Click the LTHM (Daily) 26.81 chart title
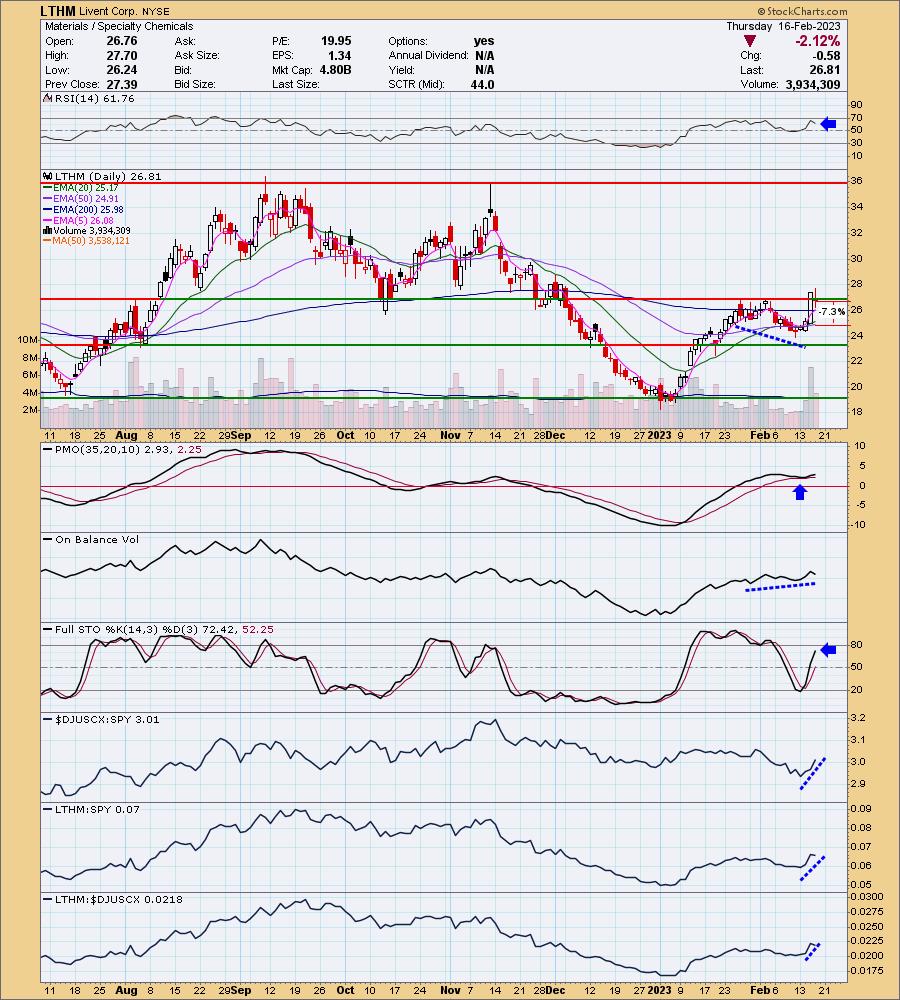Image resolution: width=900 pixels, height=1000 pixels. tap(108, 177)
